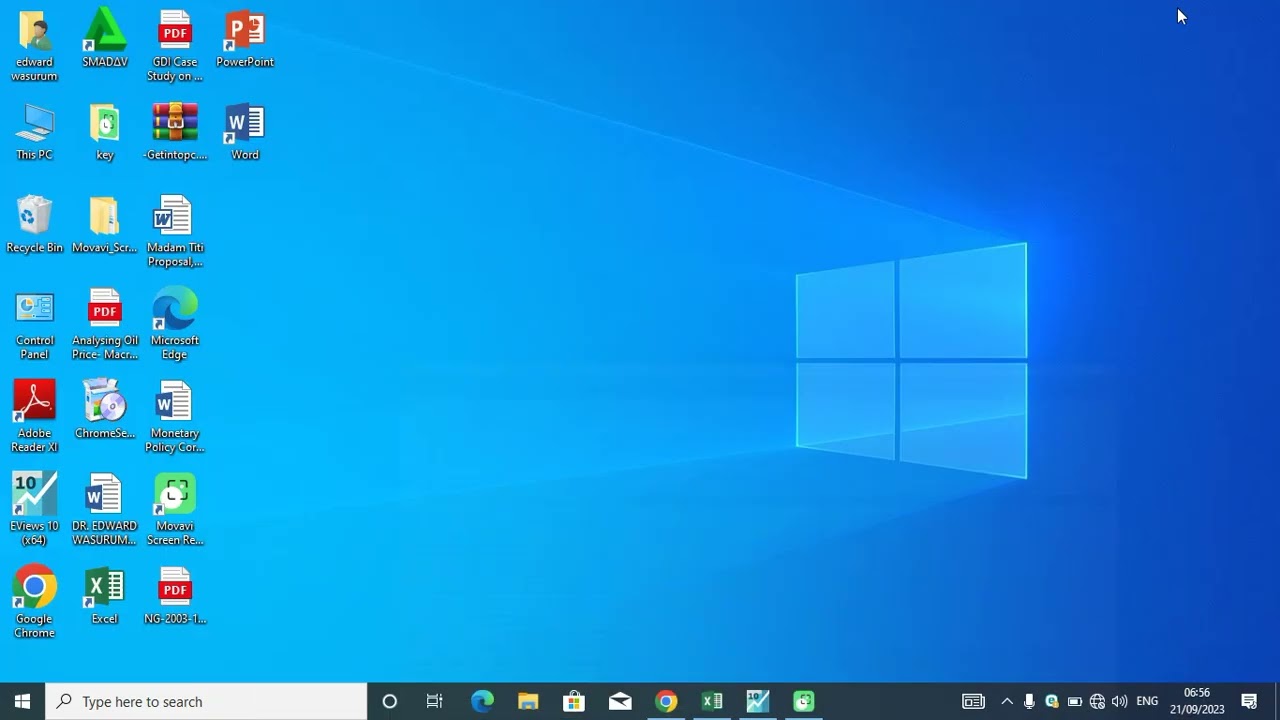Check the battery status icon

[1075, 702]
